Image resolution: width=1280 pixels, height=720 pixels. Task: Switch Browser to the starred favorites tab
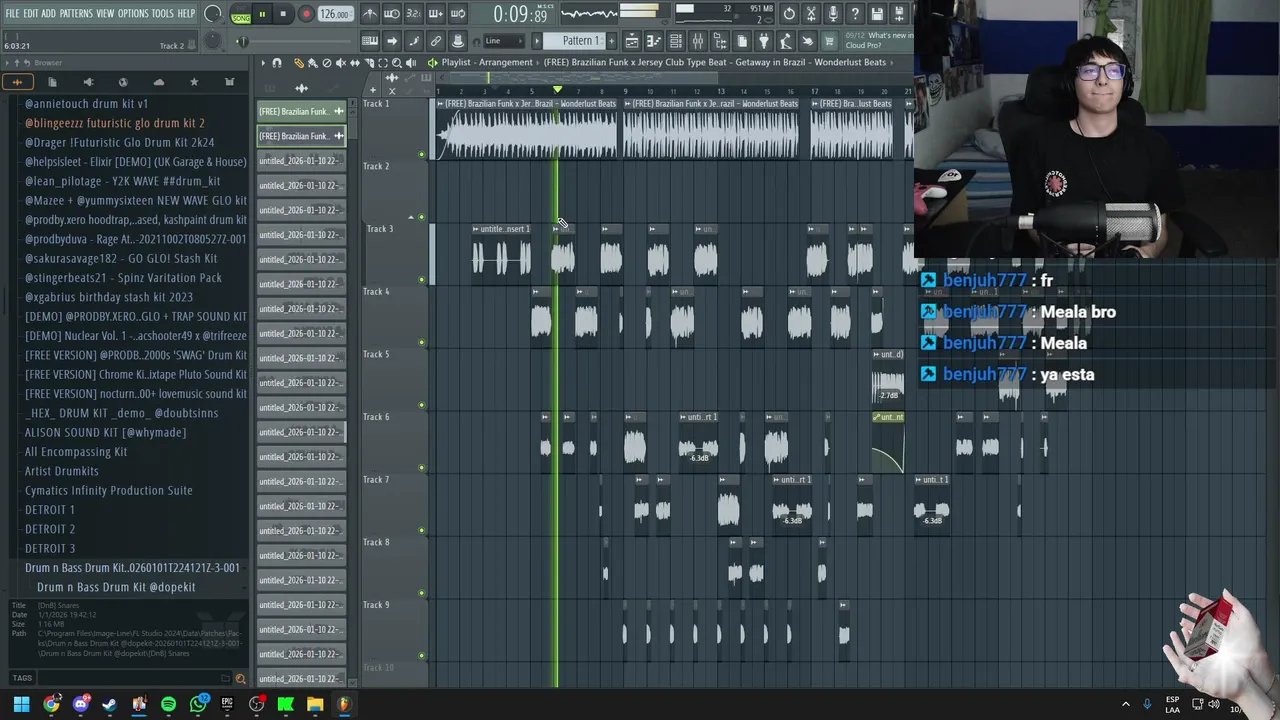(x=194, y=82)
